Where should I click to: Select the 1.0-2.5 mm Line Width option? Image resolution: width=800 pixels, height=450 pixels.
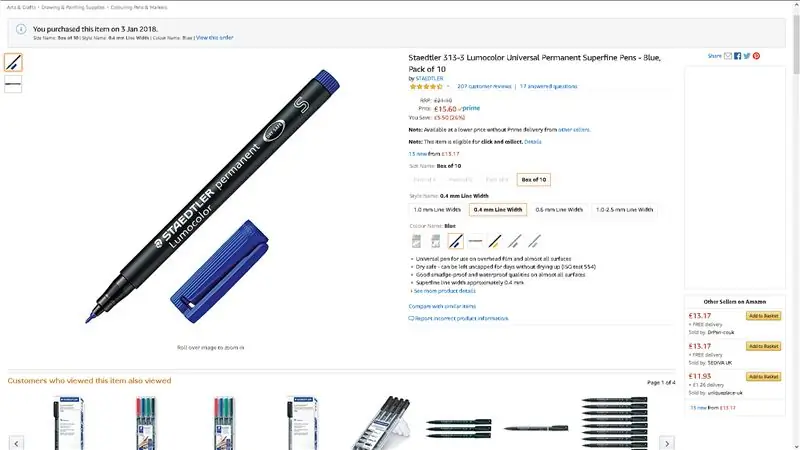coord(624,210)
